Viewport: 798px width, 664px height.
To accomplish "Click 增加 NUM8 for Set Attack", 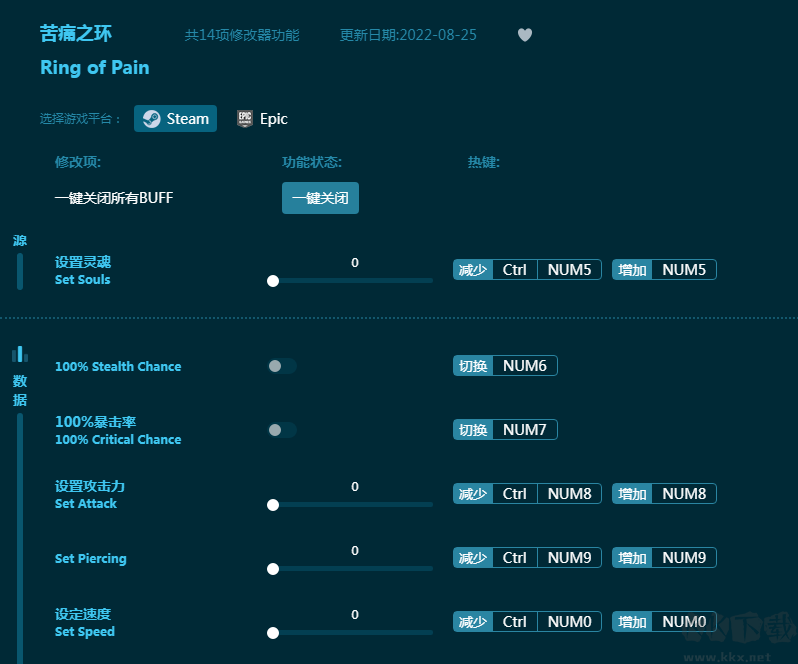I will (664, 494).
